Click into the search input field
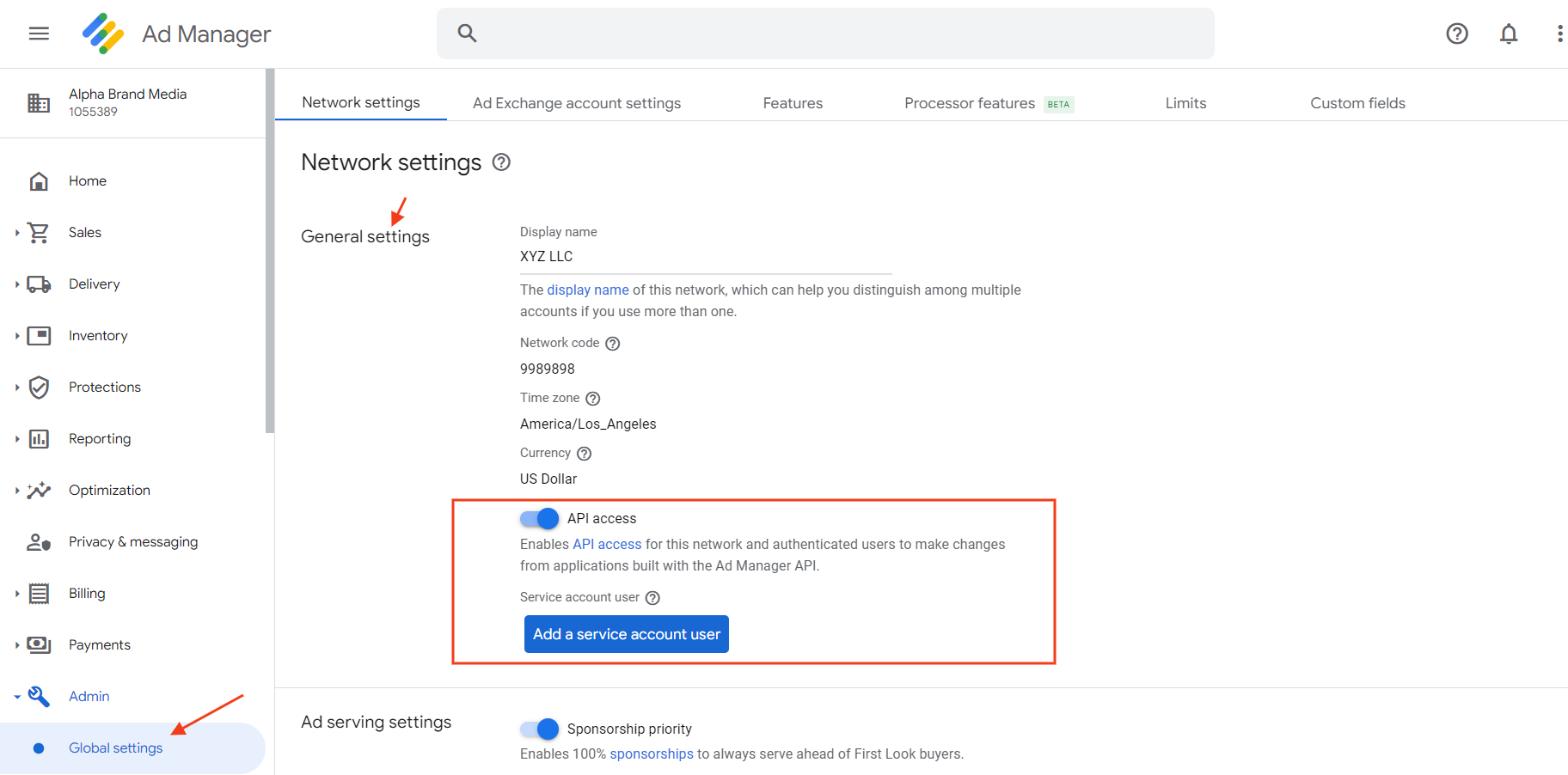The height and width of the screenshot is (775, 1568). point(825,34)
